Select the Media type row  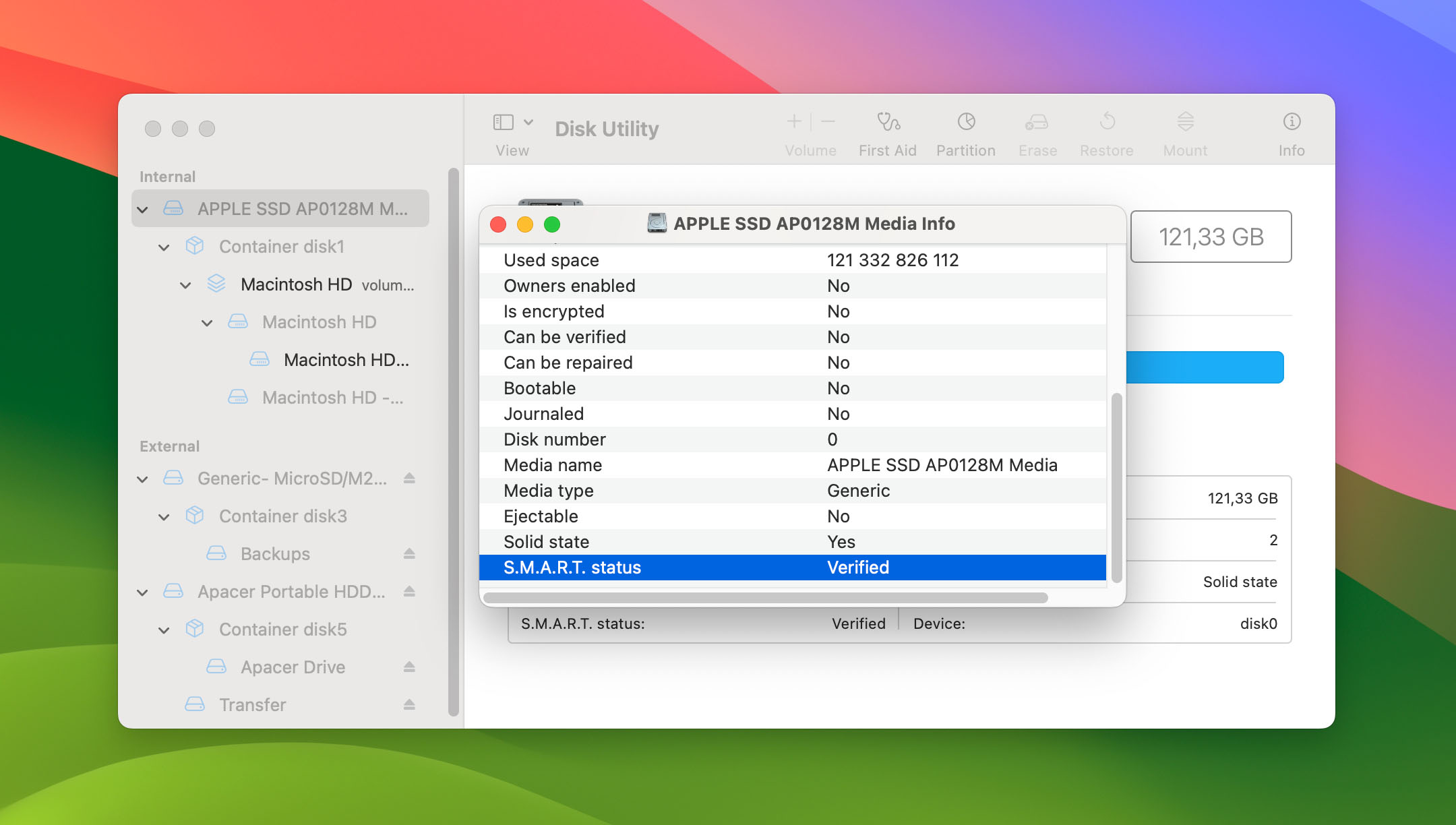click(x=792, y=491)
